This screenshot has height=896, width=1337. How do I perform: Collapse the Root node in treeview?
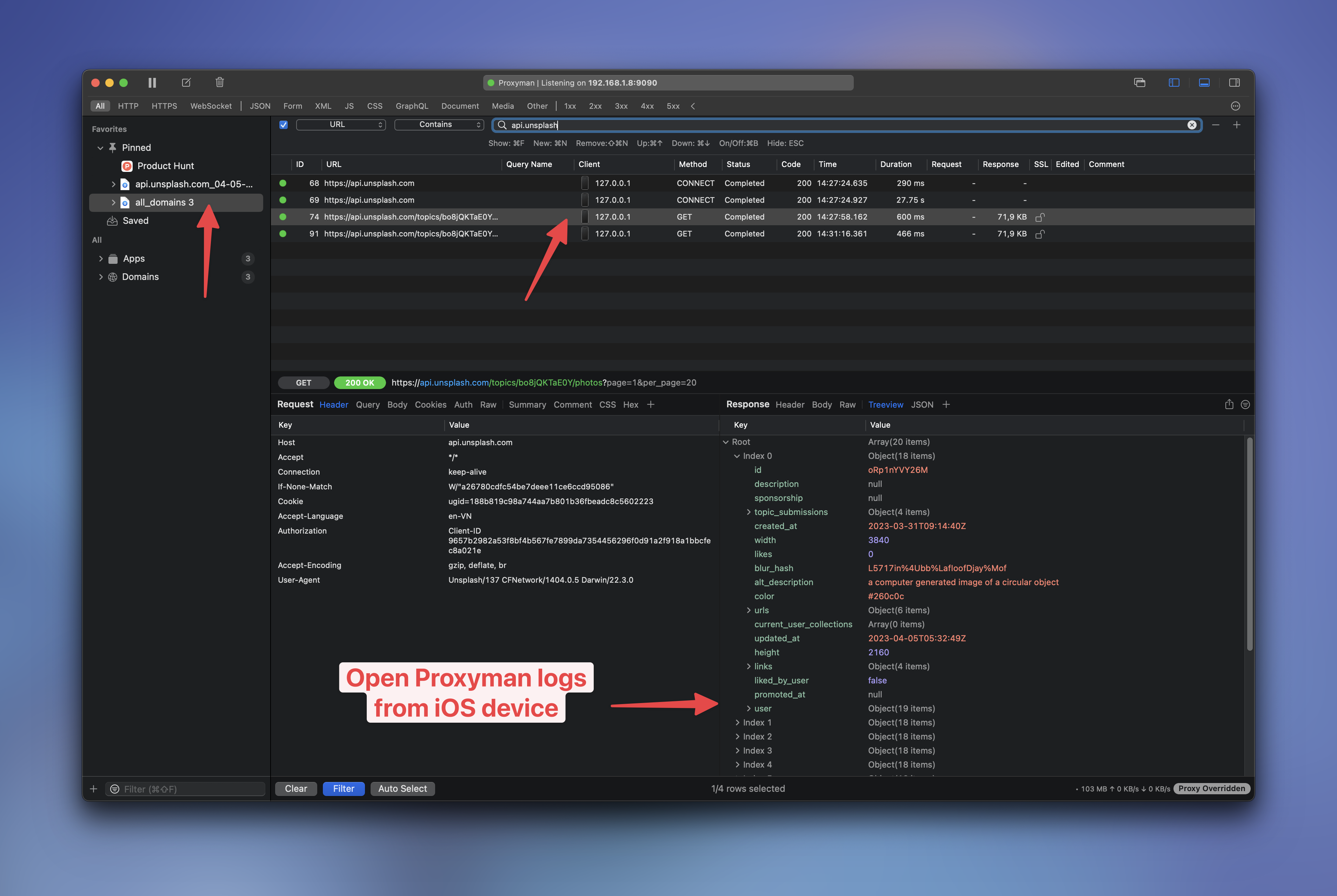coord(726,442)
